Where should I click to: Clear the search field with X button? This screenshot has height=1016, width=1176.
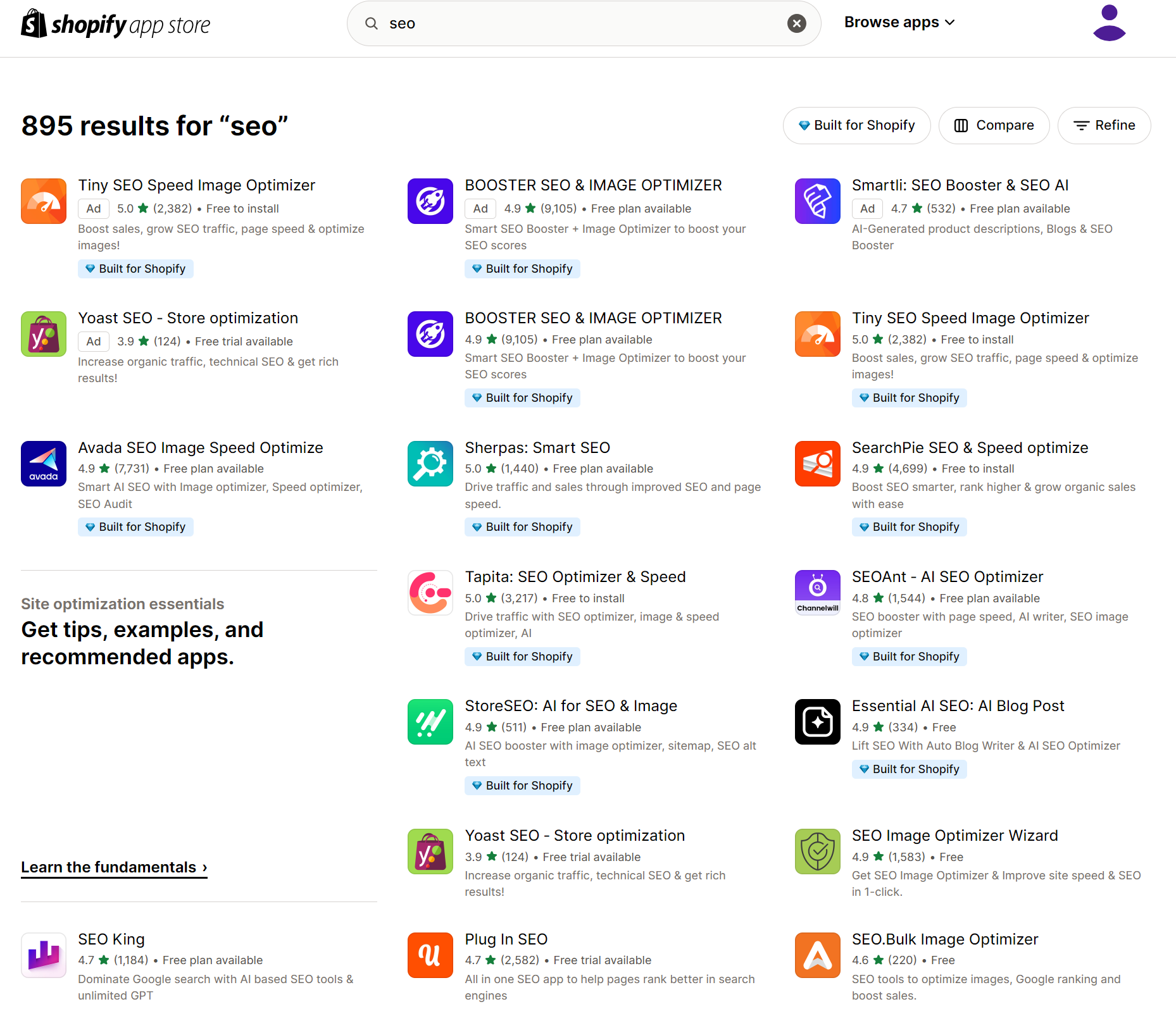796,23
